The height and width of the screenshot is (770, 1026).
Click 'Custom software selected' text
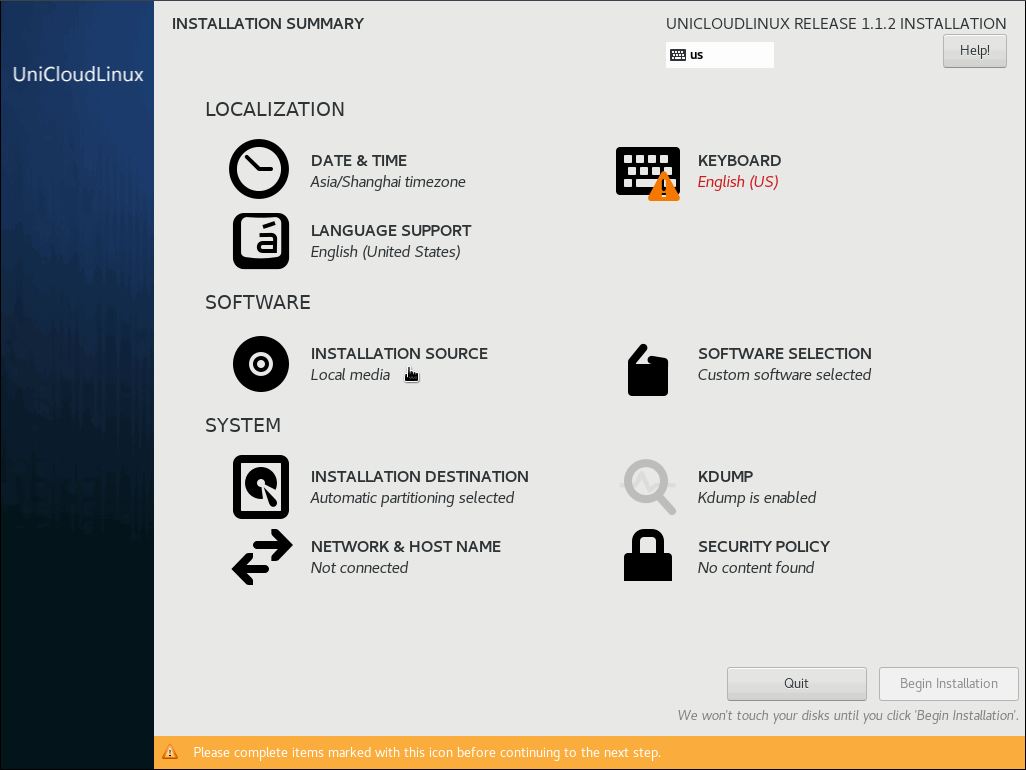click(784, 375)
